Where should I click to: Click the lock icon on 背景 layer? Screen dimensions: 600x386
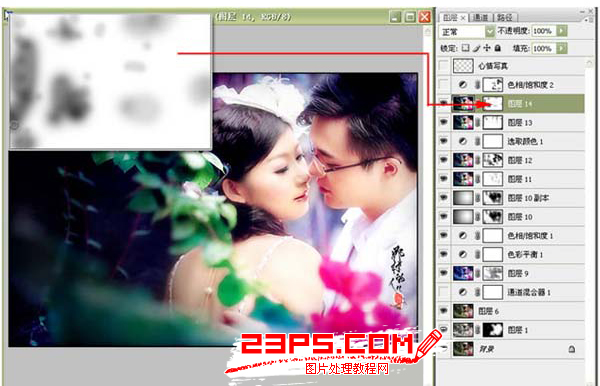(x=572, y=349)
